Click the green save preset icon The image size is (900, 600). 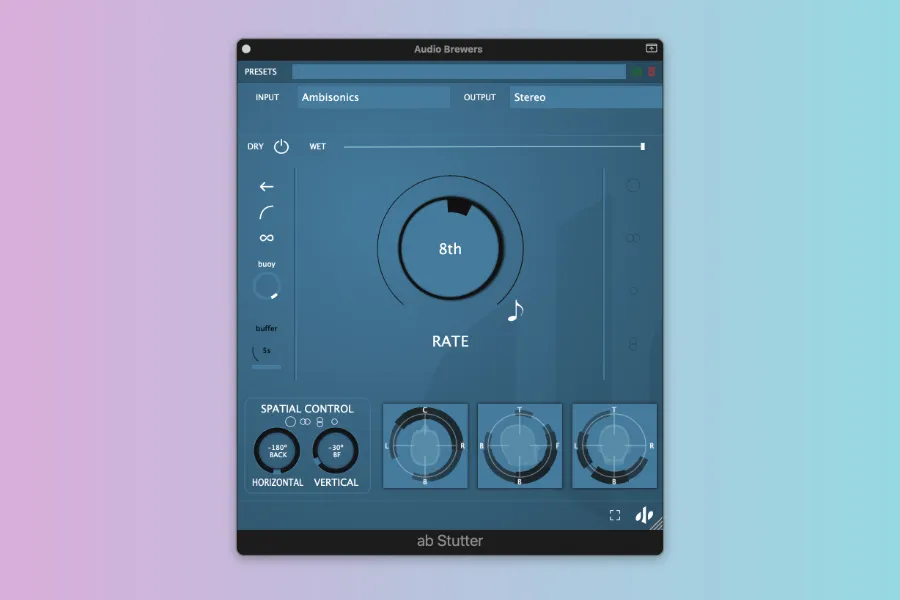[x=636, y=72]
